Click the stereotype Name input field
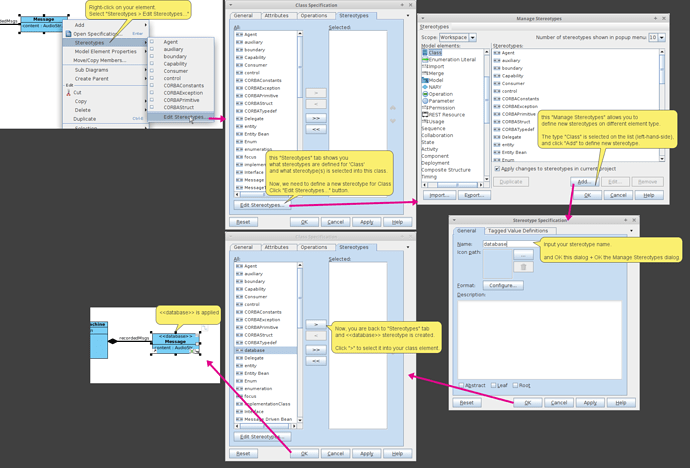Image resolution: width=690 pixels, height=468 pixels. [510, 244]
